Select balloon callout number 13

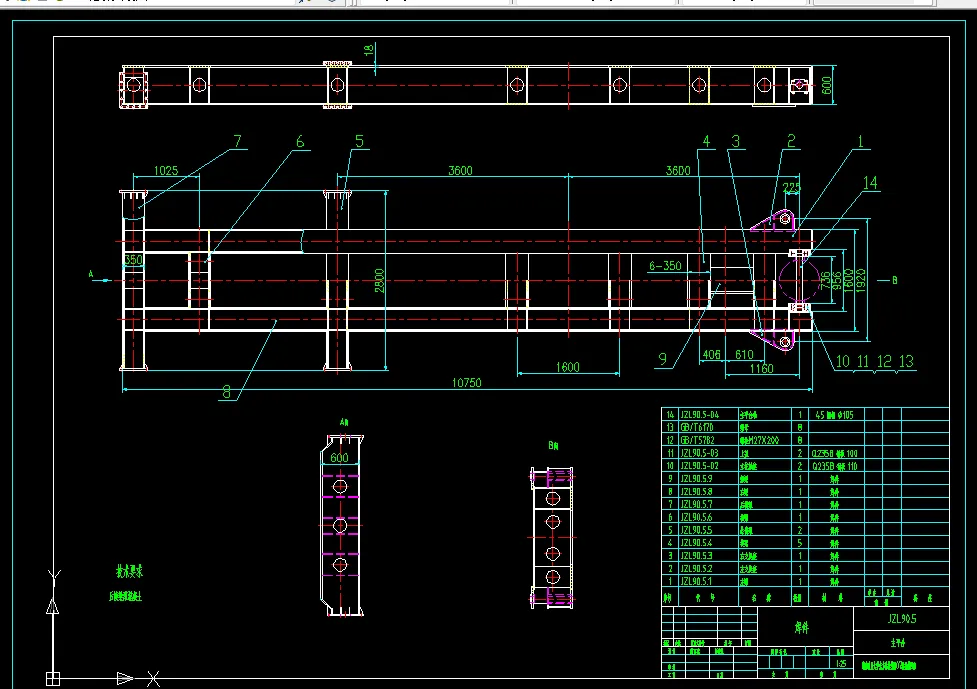pyautogui.click(x=906, y=361)
